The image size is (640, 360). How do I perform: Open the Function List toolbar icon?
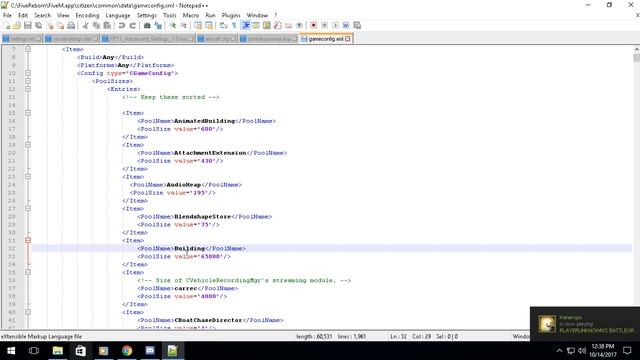click(278, 25)
